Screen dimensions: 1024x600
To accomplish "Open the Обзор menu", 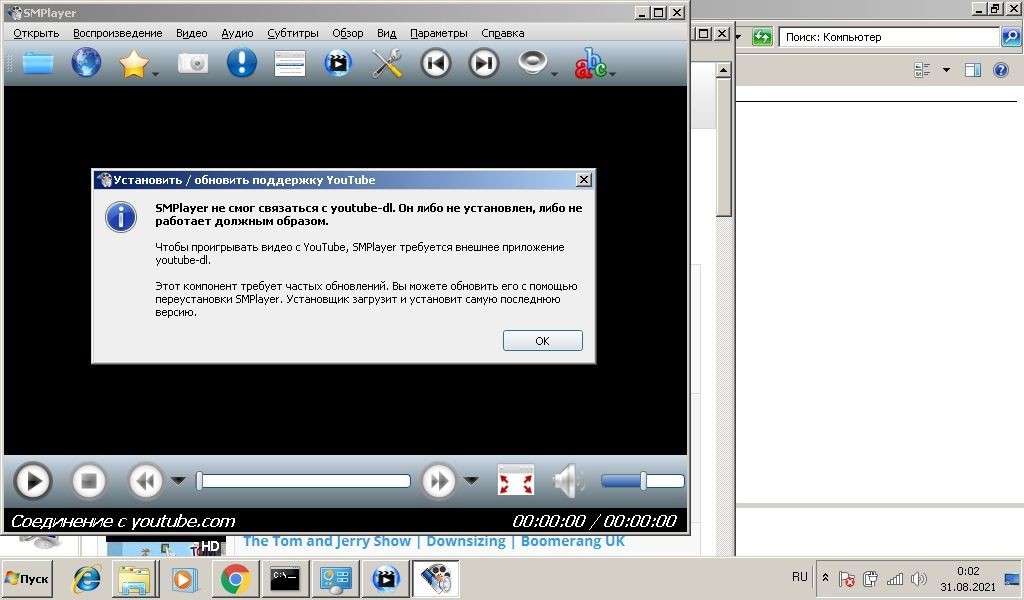I will [347, 33].
